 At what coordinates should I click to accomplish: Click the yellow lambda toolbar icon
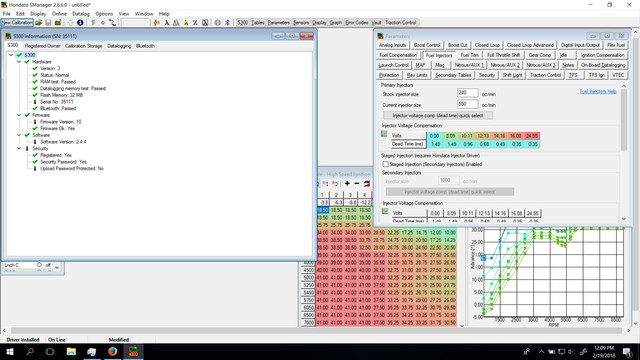186,22
